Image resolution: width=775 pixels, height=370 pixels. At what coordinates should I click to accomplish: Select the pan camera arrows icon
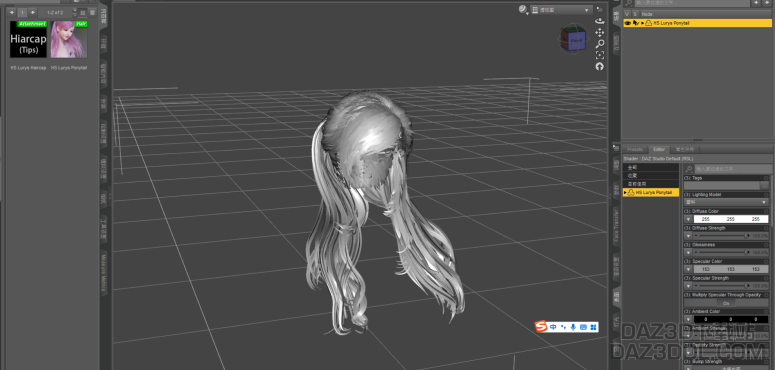point(600,33)
